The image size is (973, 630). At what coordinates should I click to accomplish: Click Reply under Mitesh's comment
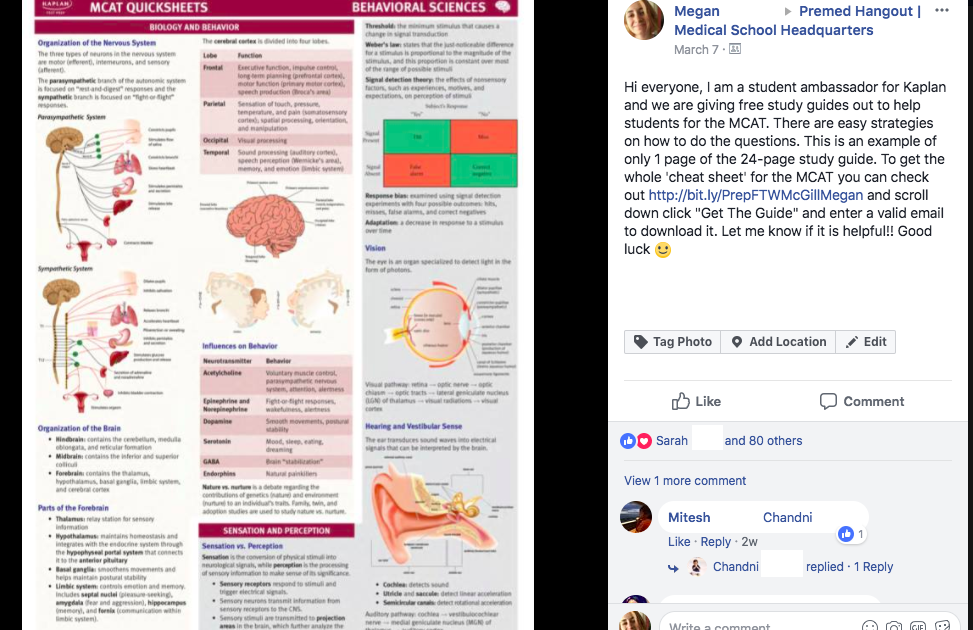point(715,541)
